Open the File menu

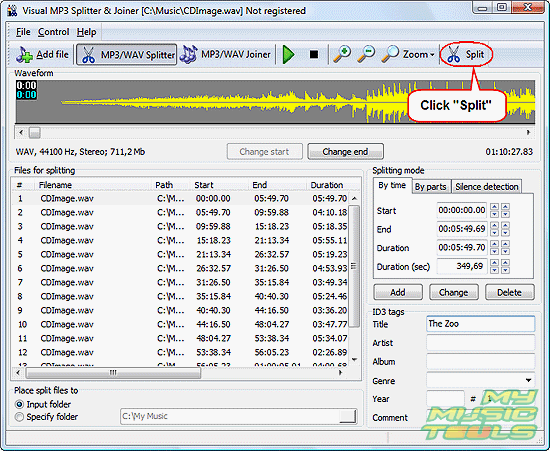[x=23, y=32]
